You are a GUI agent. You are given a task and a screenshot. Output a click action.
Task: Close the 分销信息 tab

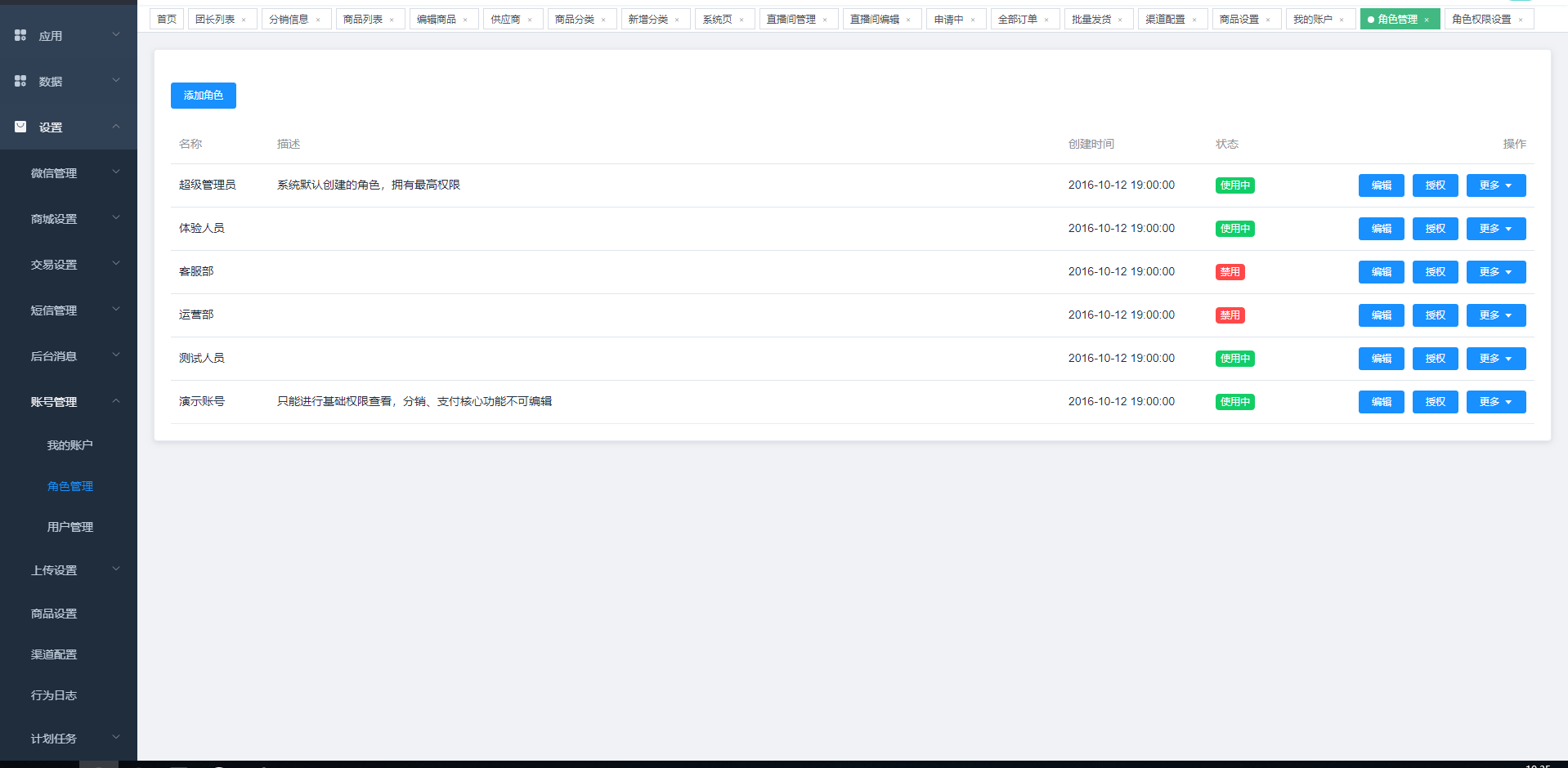pos(318,20)
